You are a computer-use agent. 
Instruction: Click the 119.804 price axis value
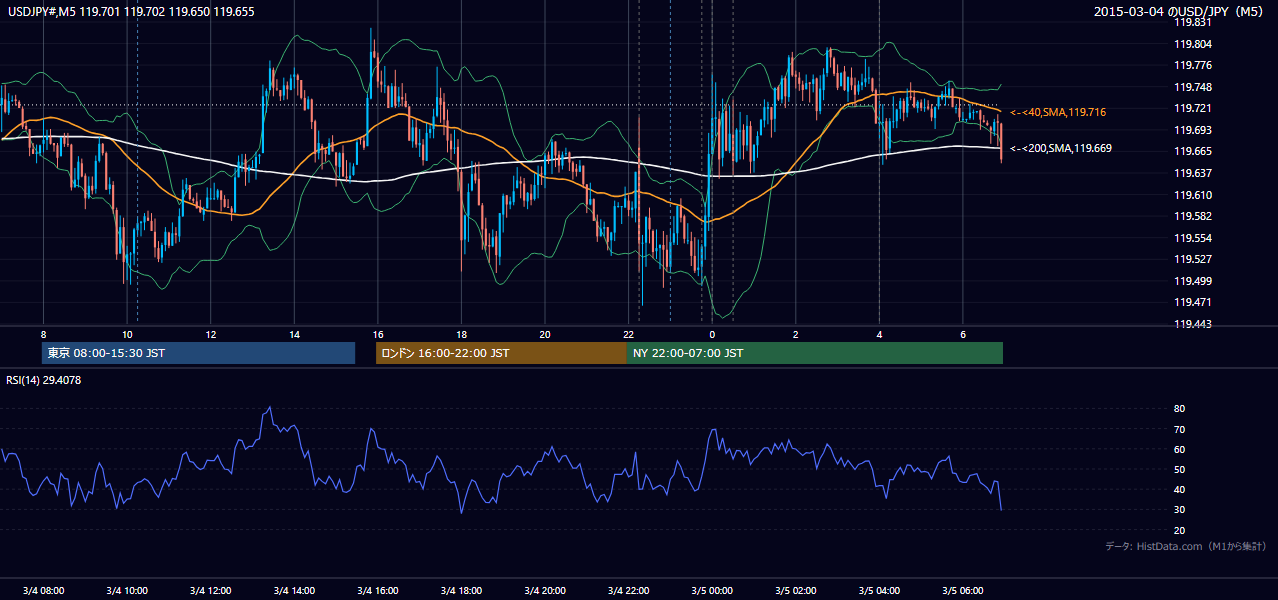click(x=1193, y=44)
